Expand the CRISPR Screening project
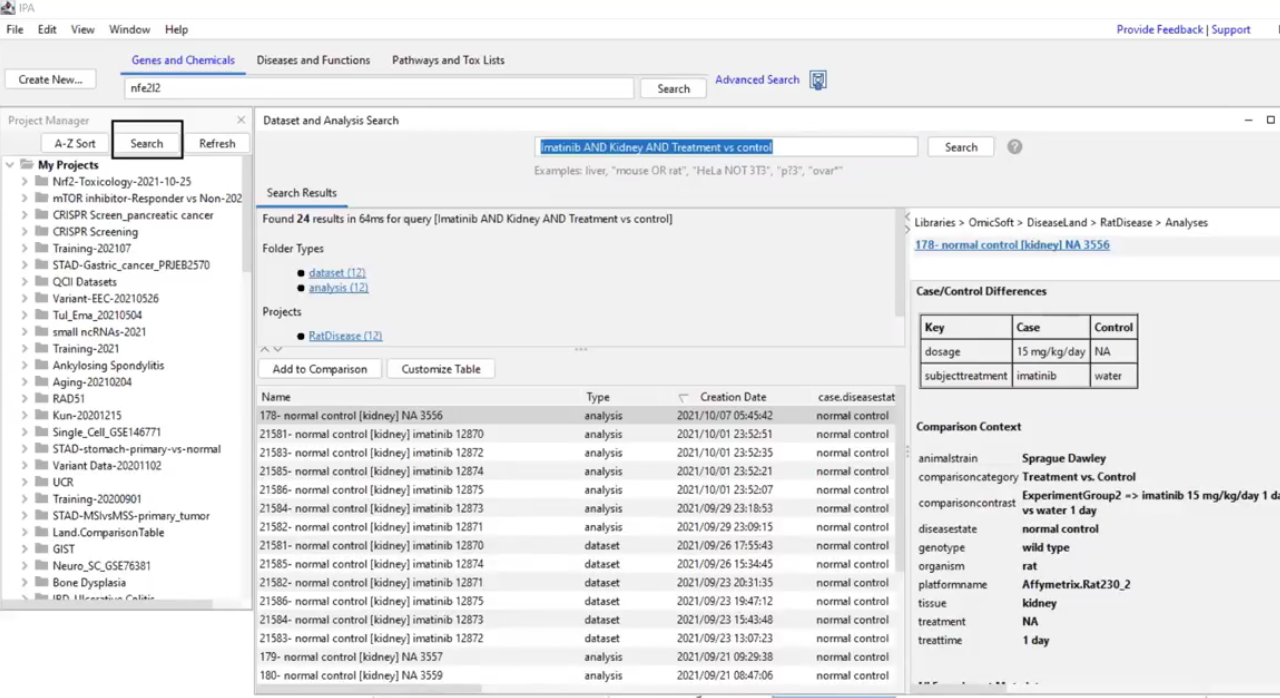 [x=25, y=232]
